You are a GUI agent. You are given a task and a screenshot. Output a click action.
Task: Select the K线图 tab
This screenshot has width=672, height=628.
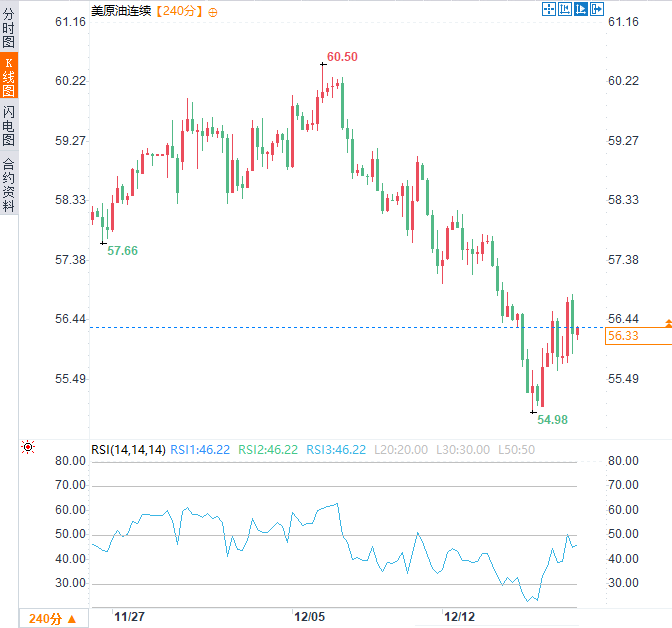click(9, 77)
